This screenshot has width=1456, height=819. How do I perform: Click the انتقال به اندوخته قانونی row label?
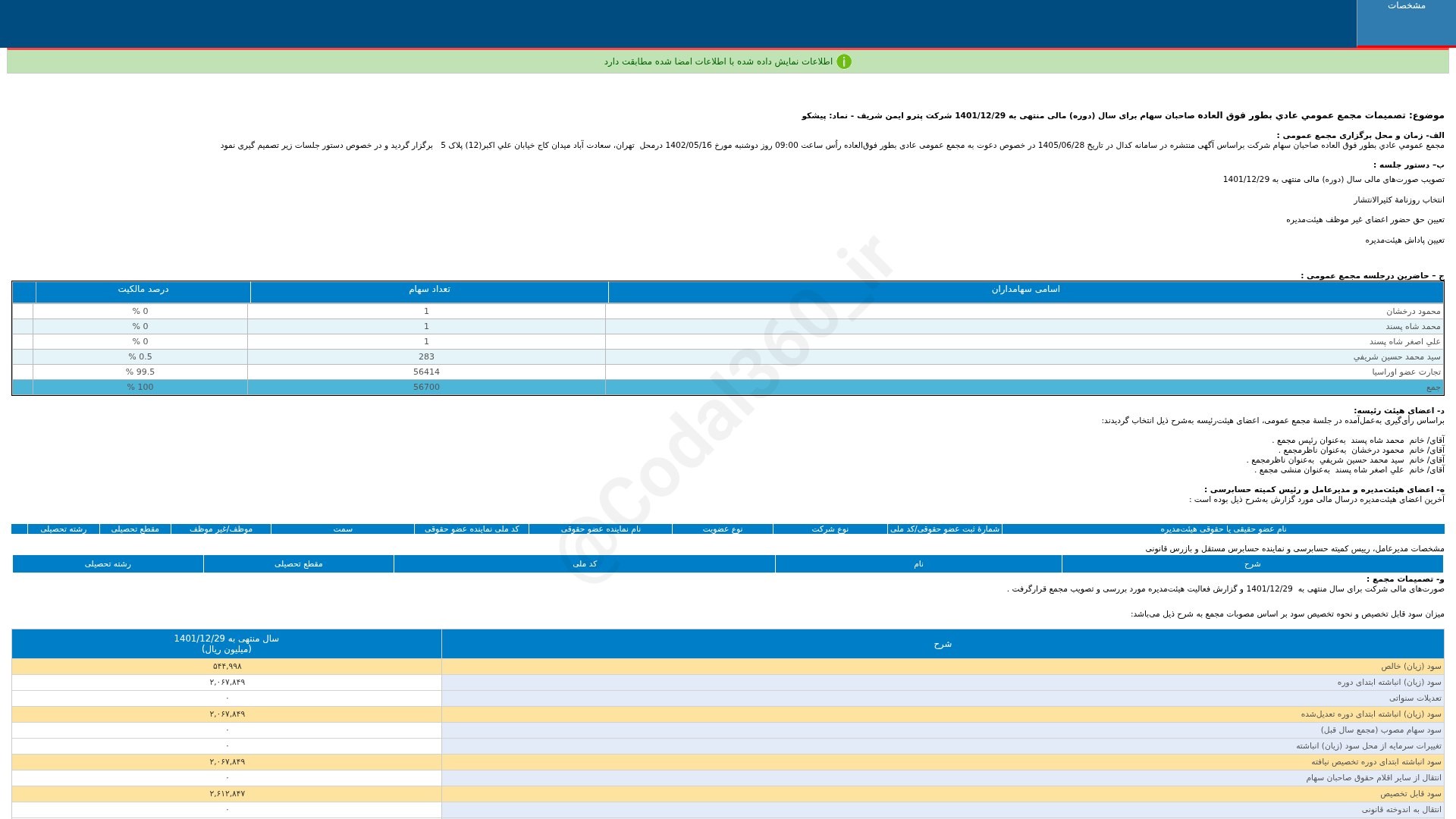[1401, 810]
